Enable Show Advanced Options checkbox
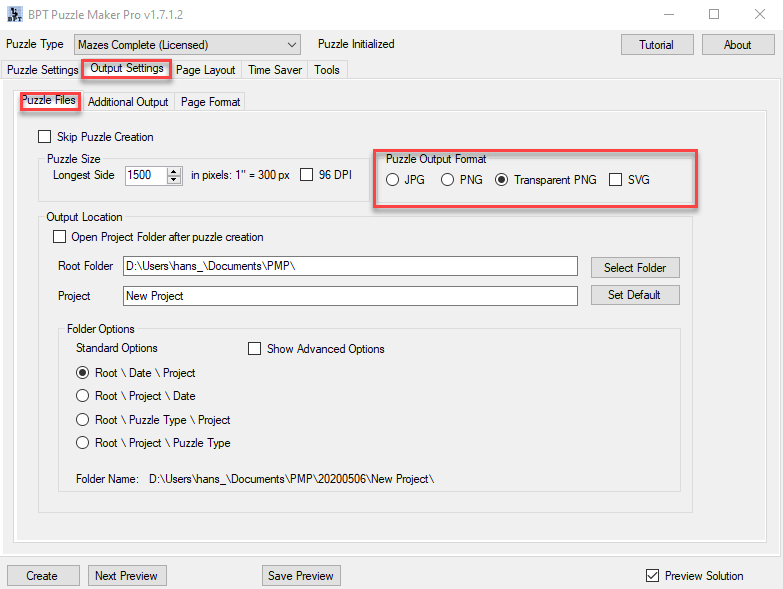Image resolution: width=783 pixels, height=589 pixels. tap(255, 348)
